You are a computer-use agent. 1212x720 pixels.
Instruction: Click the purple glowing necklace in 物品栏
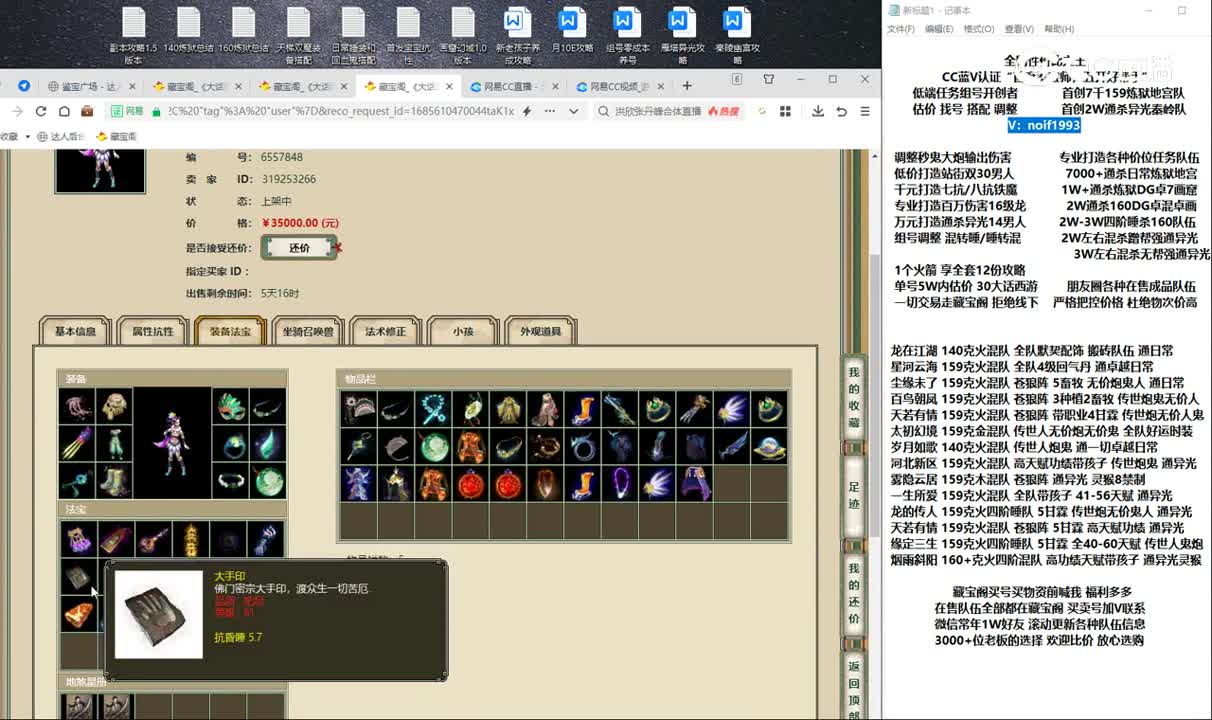620,483
